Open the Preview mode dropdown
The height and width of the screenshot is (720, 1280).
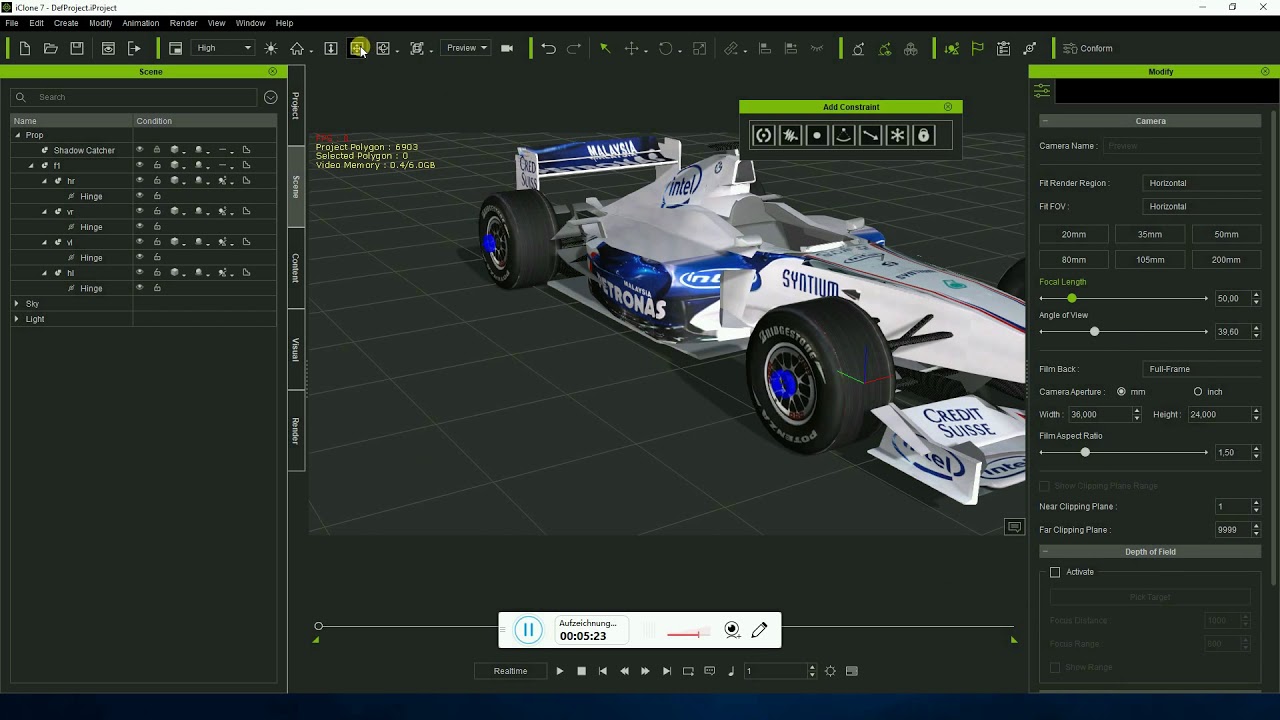coord(467,48)
